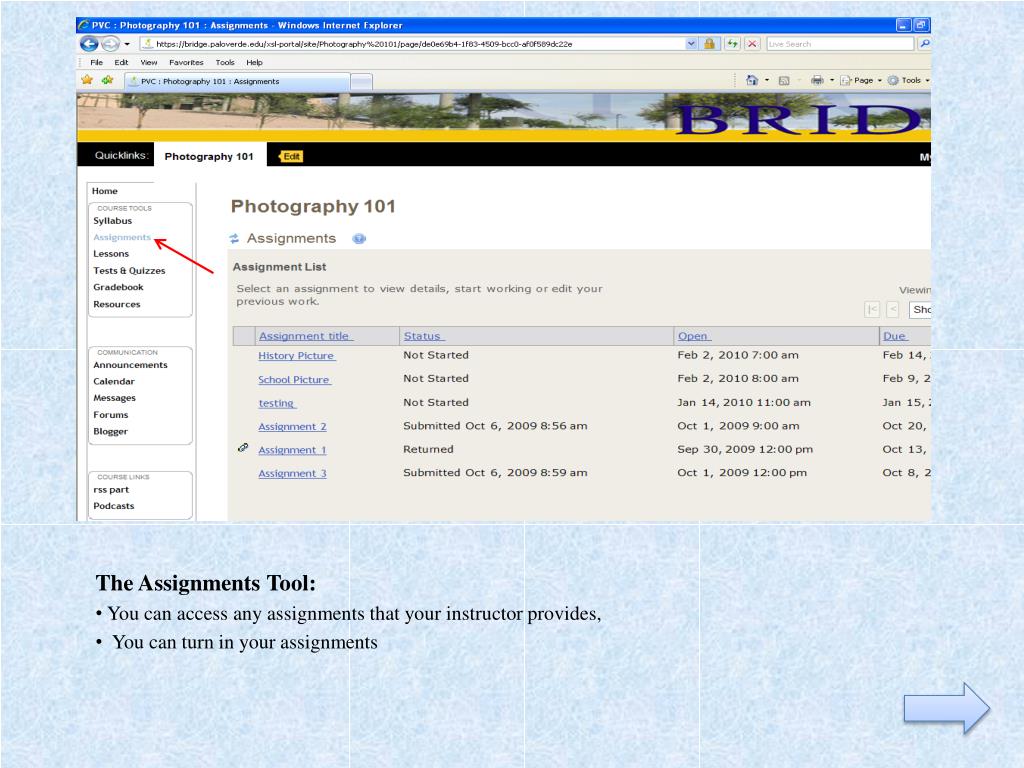
Task: Click the Print toolbar icon
Action: click(817, 80)
